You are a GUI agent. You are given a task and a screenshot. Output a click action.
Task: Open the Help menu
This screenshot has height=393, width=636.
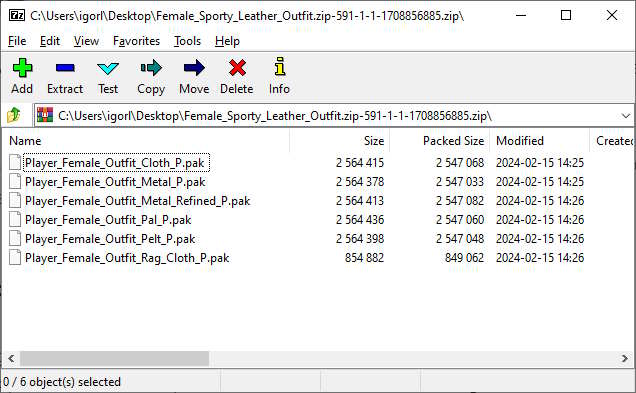[x=227, y=41]
